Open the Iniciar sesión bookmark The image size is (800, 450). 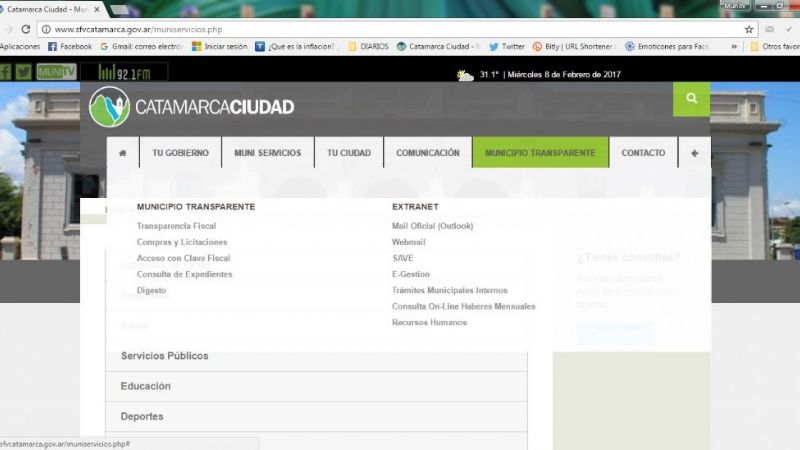point(219,46)
